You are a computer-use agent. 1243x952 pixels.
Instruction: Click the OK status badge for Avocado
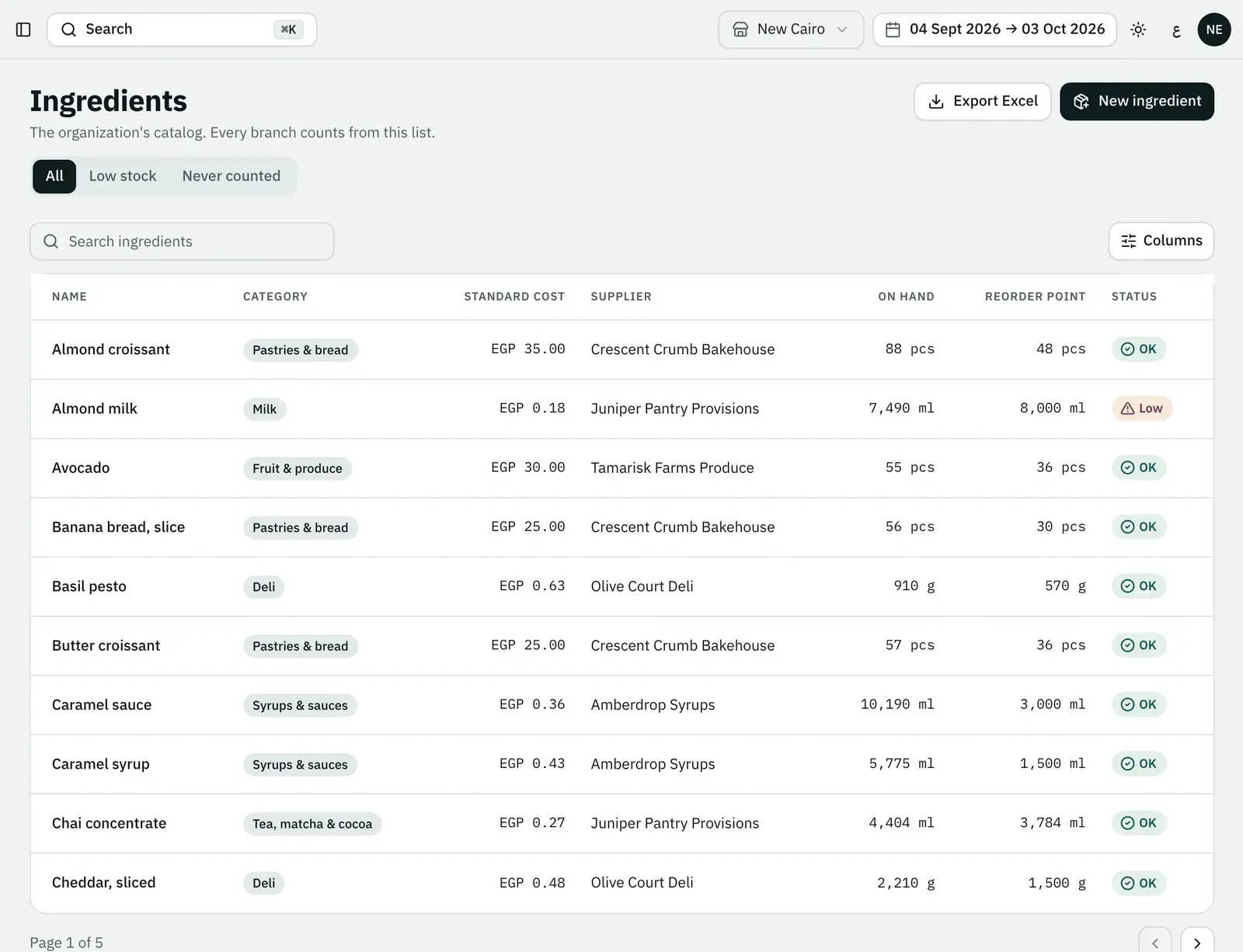click(x=1139, y=467)
